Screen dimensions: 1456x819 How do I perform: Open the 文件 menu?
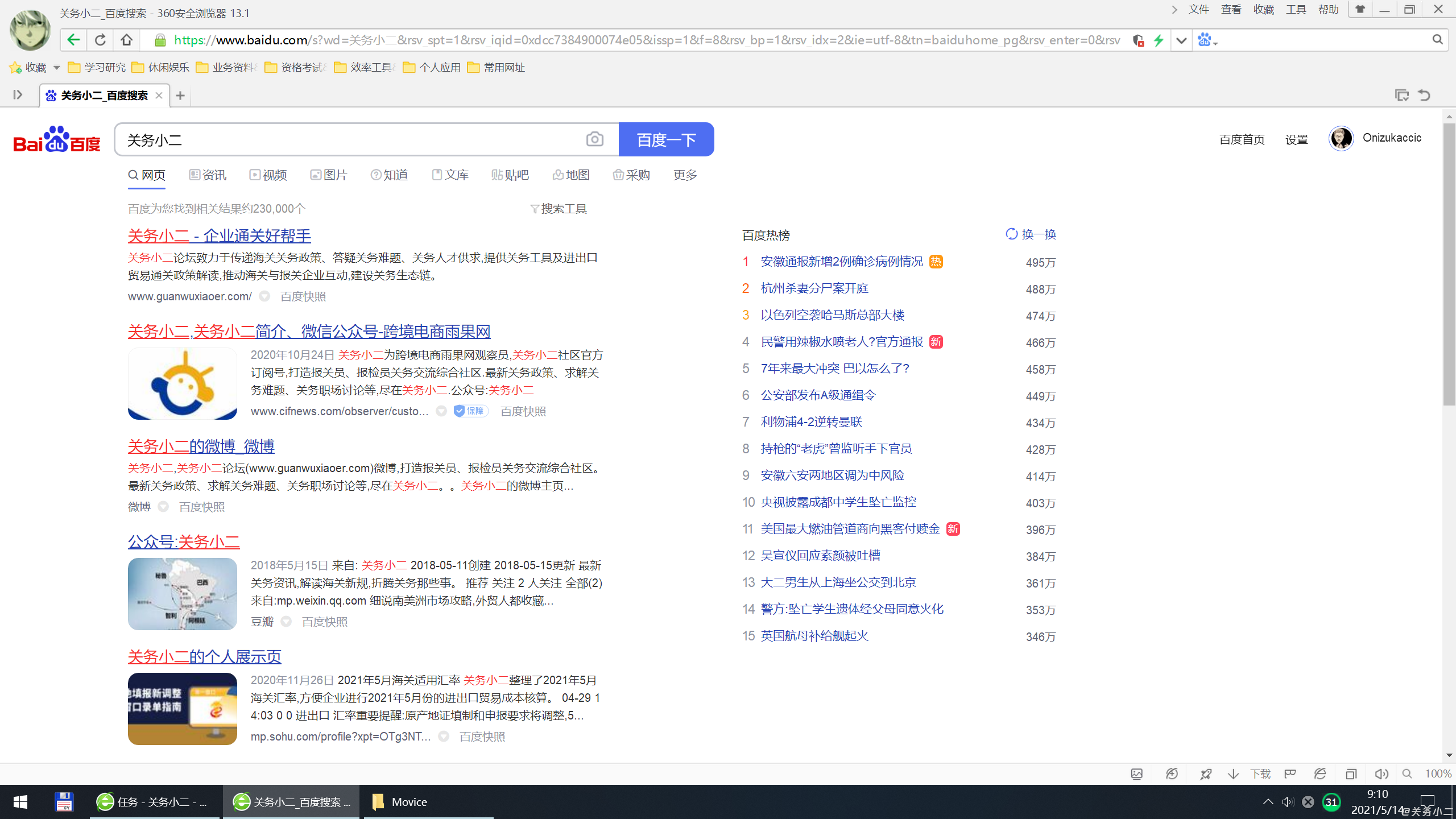(1198, 10)
